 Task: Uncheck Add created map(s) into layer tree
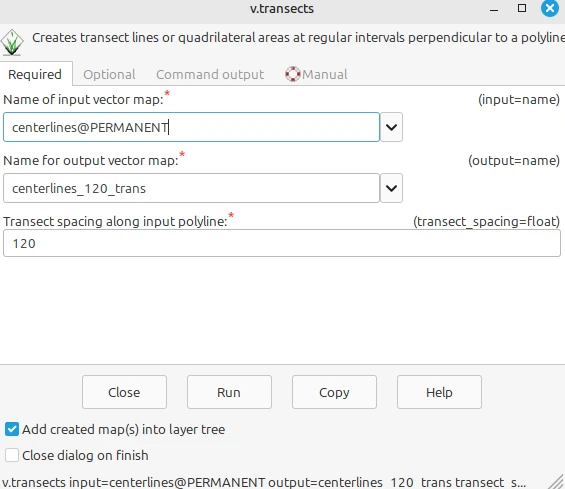pyautogui.click(x=12, y=429)
